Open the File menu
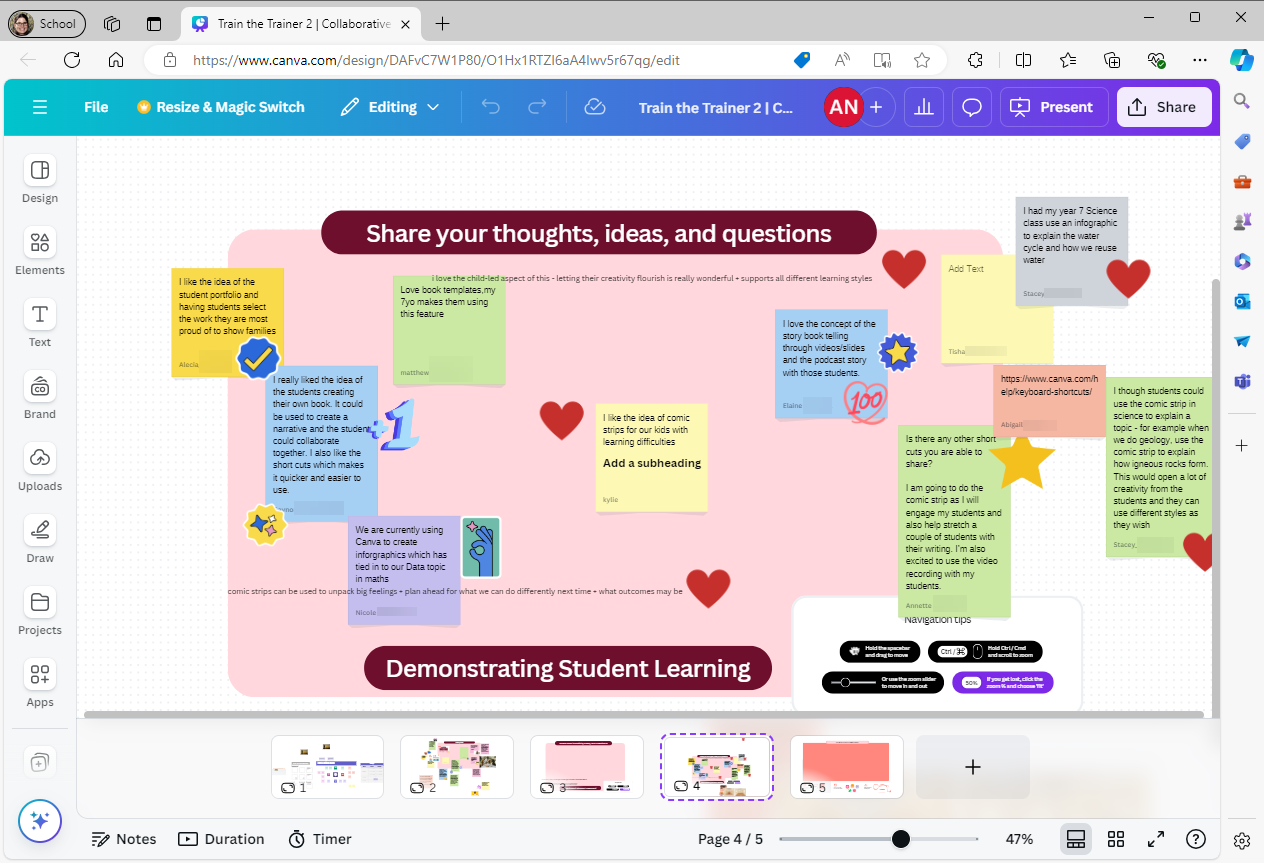 pyautogui.click(x=96, y=107)
